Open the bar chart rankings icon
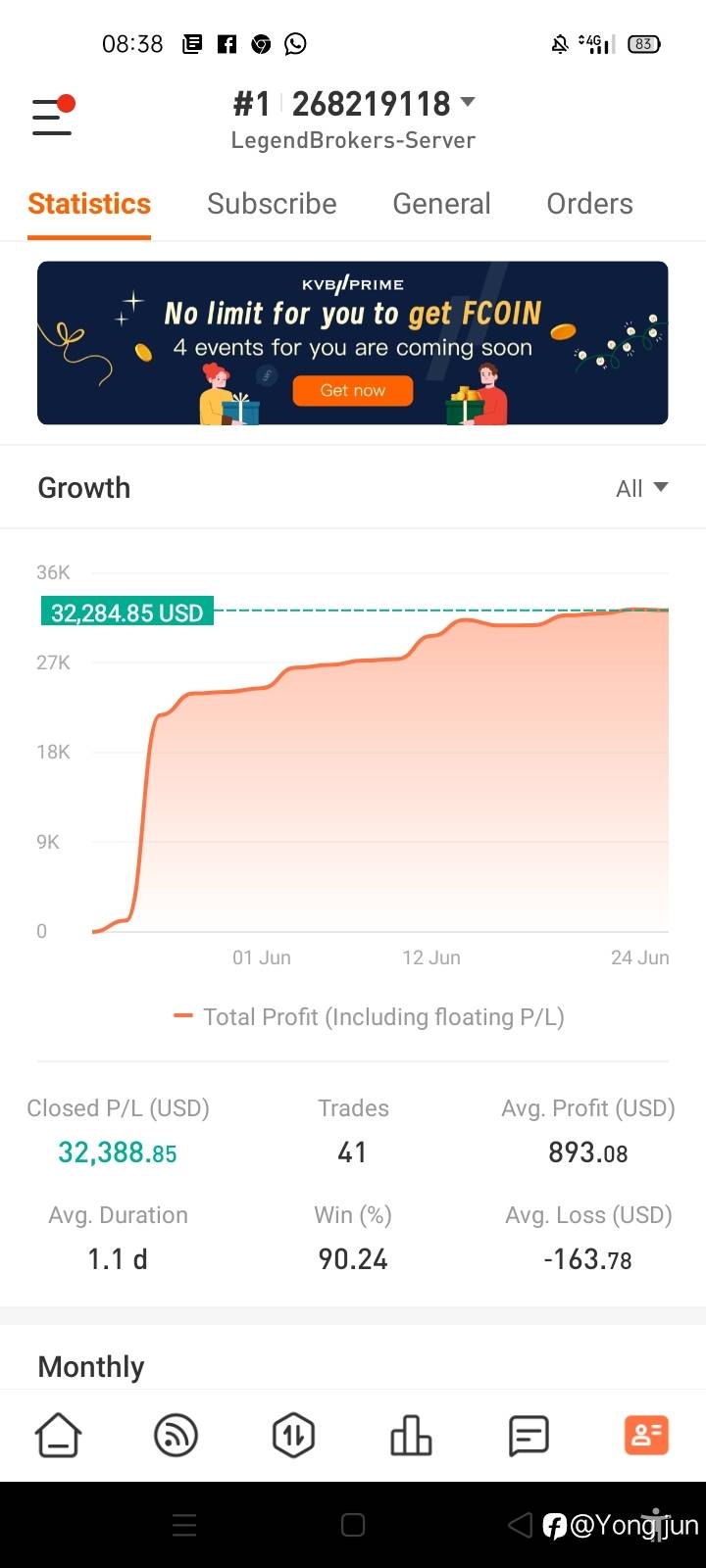706x1568 pixels. [411, 1436]
